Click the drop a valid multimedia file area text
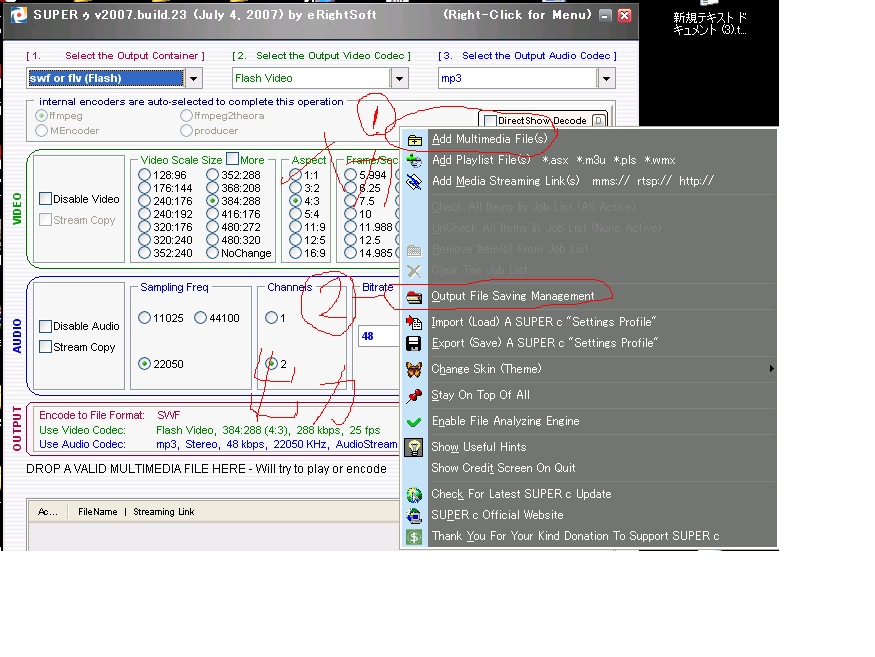The width and height of the screenshot is (875, 657). tap(206, 469)
